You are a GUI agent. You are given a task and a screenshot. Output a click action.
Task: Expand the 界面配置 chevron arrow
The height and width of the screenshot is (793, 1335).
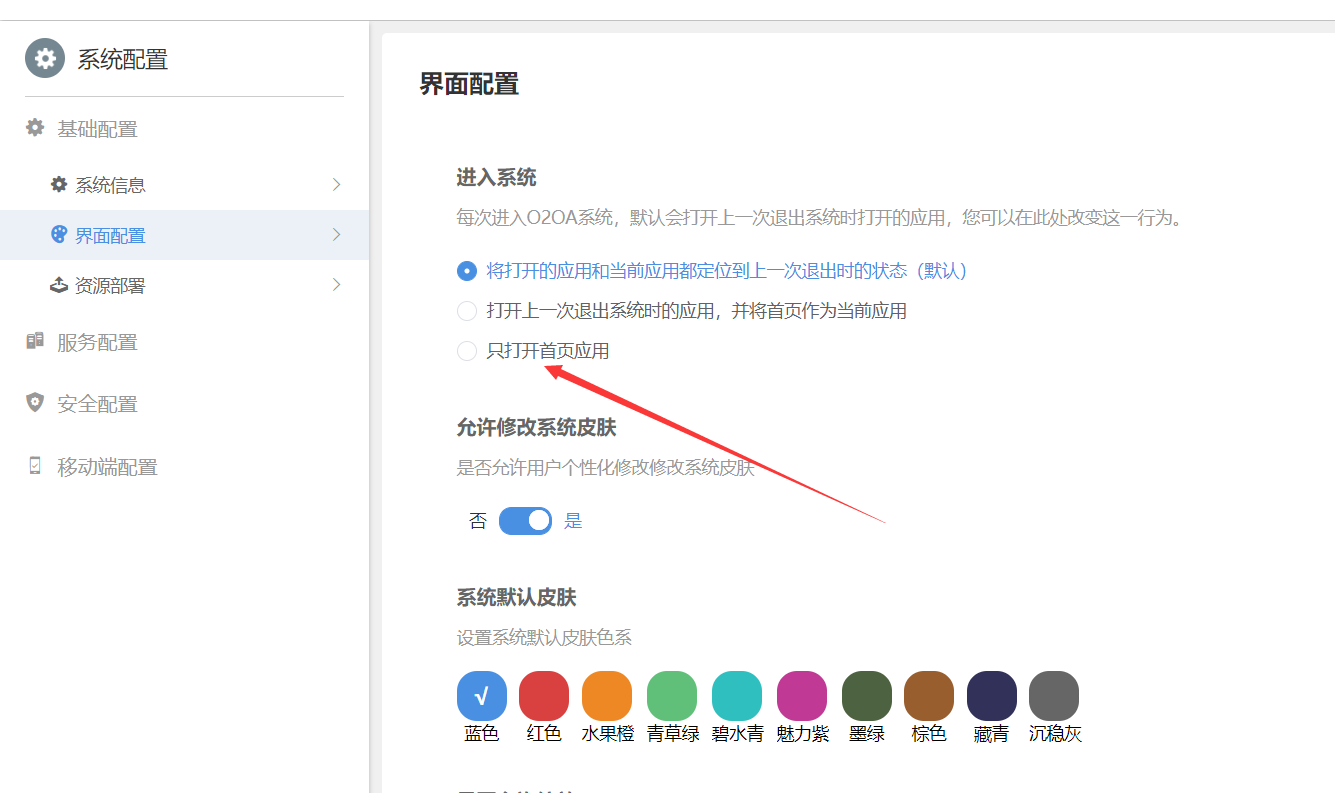pyautogui.click(x=336, y=235)
